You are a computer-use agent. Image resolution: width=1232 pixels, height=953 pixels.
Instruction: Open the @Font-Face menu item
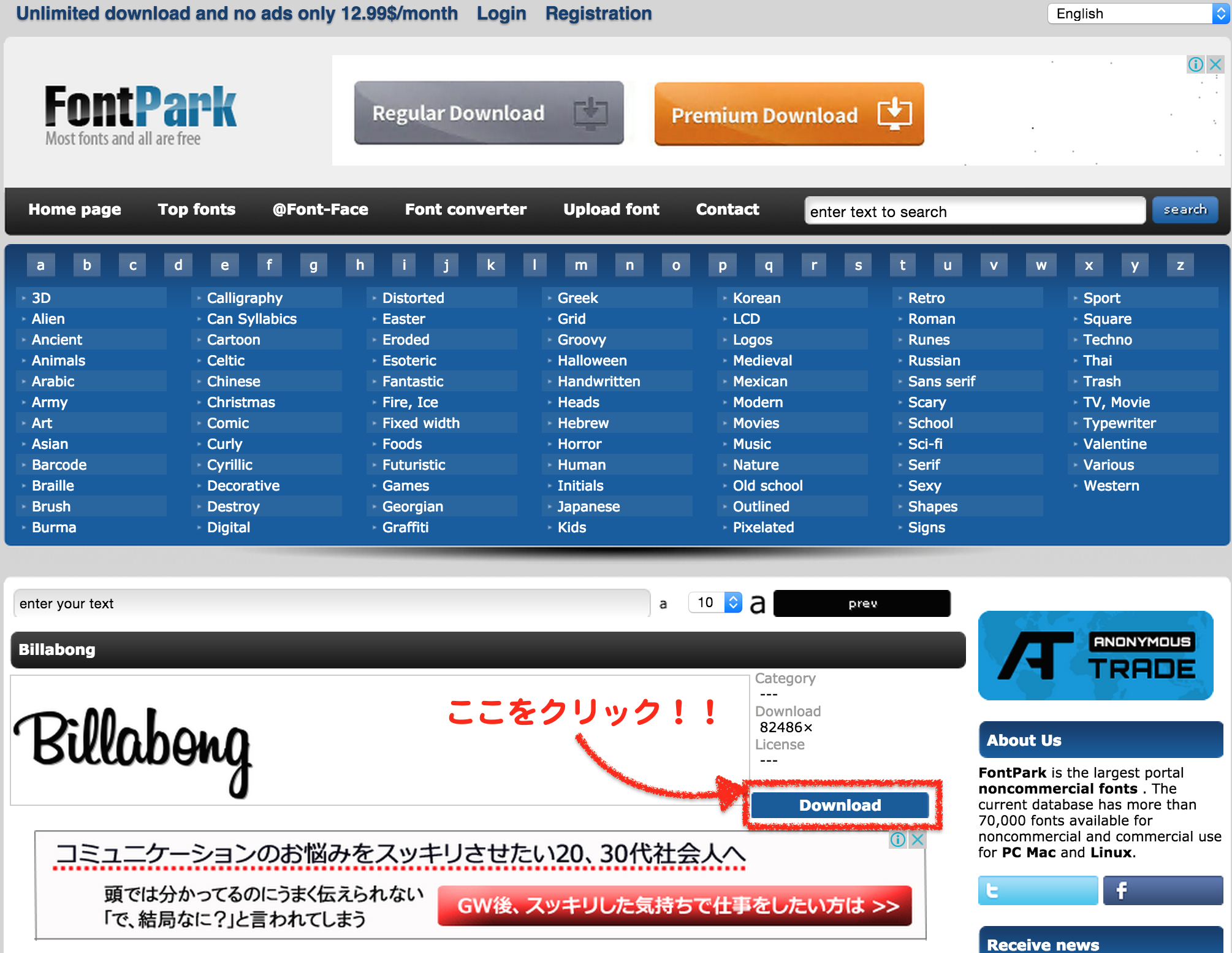(x=320, y=210)
